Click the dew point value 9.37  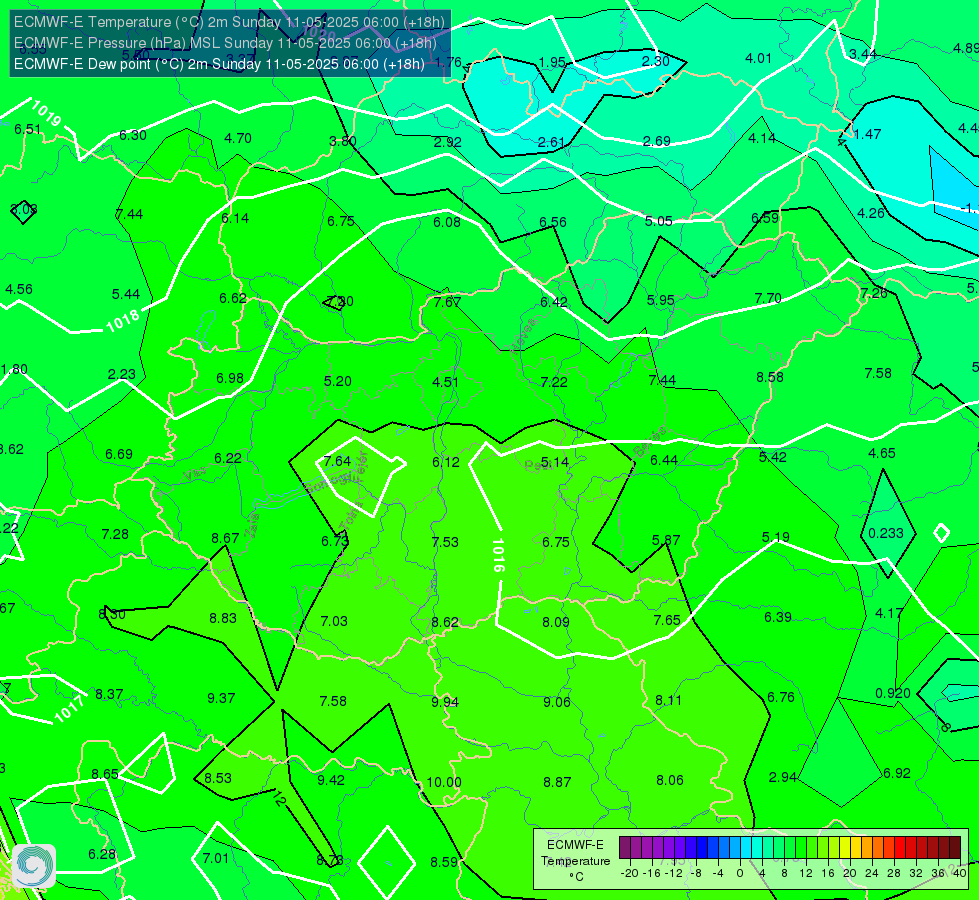click(221, 698)
